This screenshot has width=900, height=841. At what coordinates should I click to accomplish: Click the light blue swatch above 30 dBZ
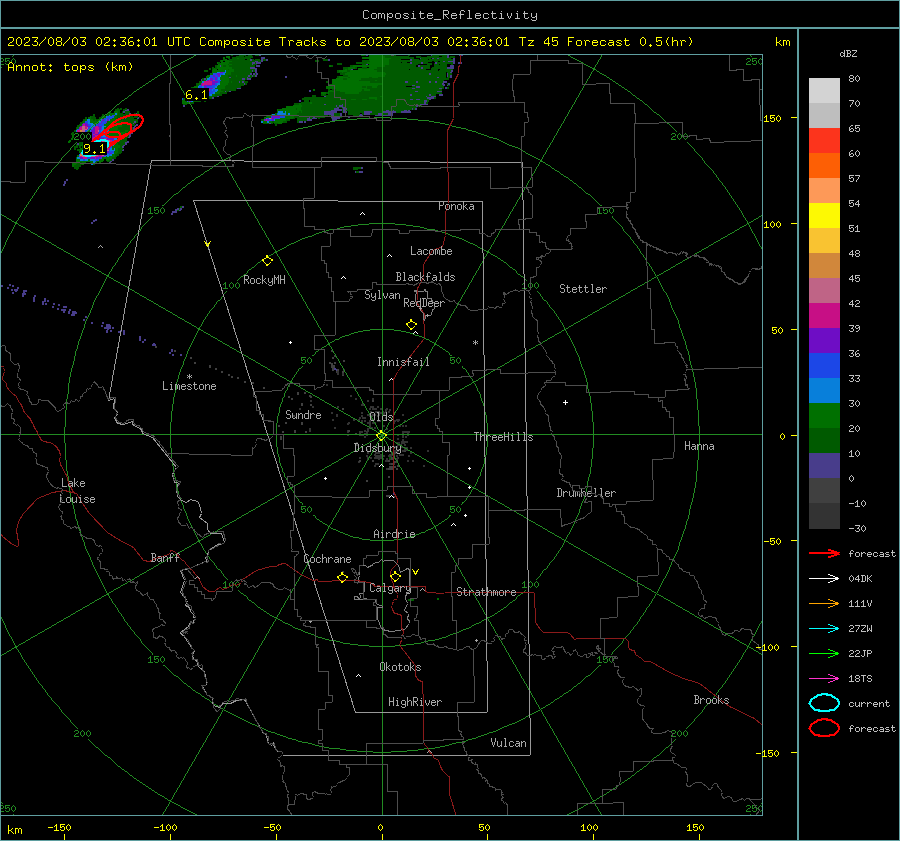[824, 390]
